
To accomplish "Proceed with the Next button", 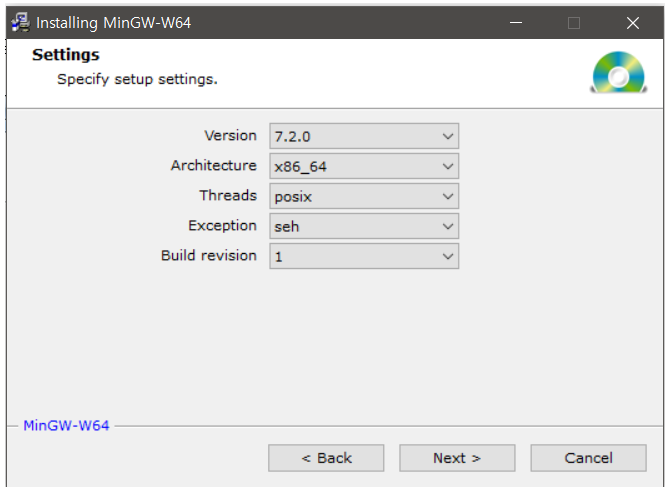I will tap(457, 458).
